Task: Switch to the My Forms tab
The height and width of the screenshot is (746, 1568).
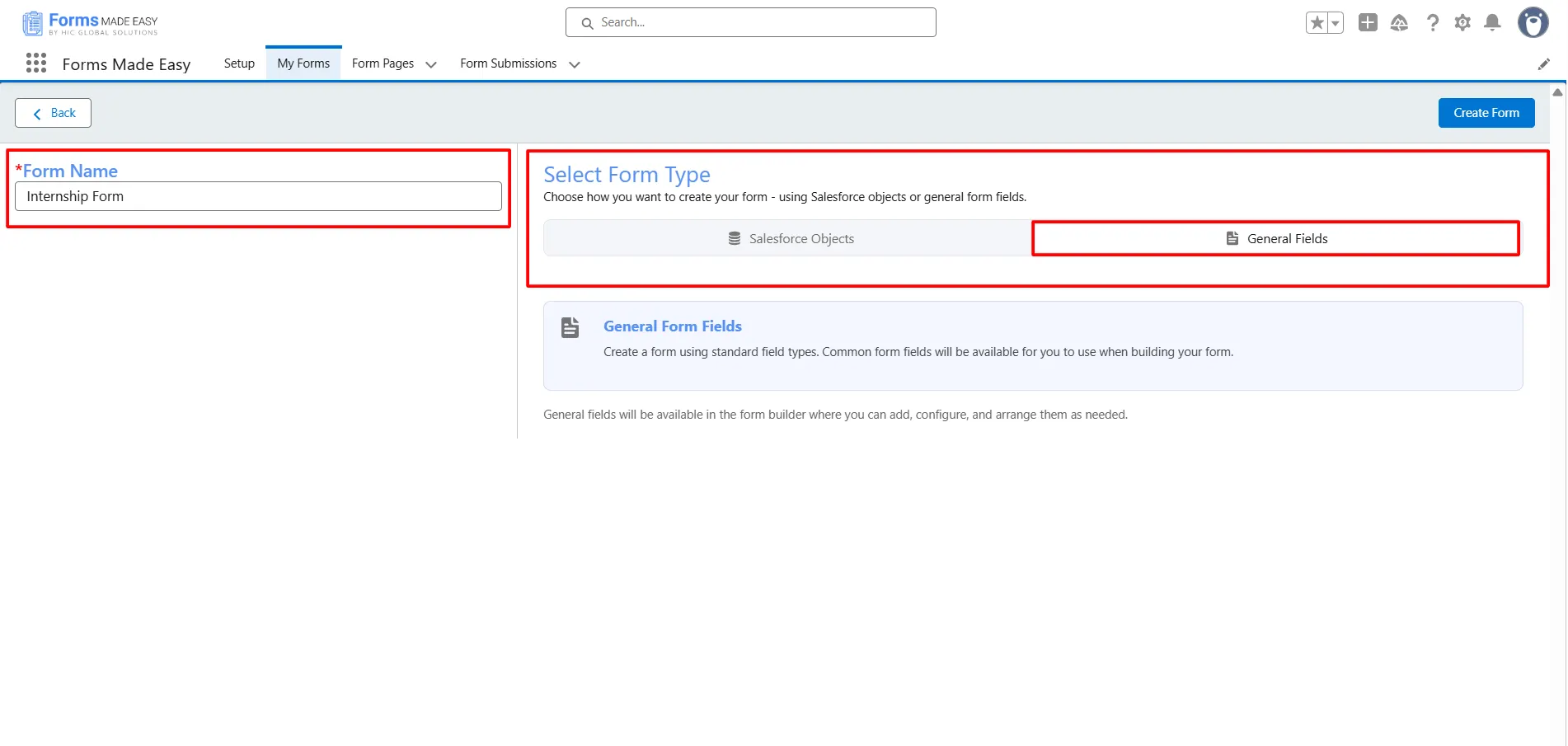Action: pos(303,63)
